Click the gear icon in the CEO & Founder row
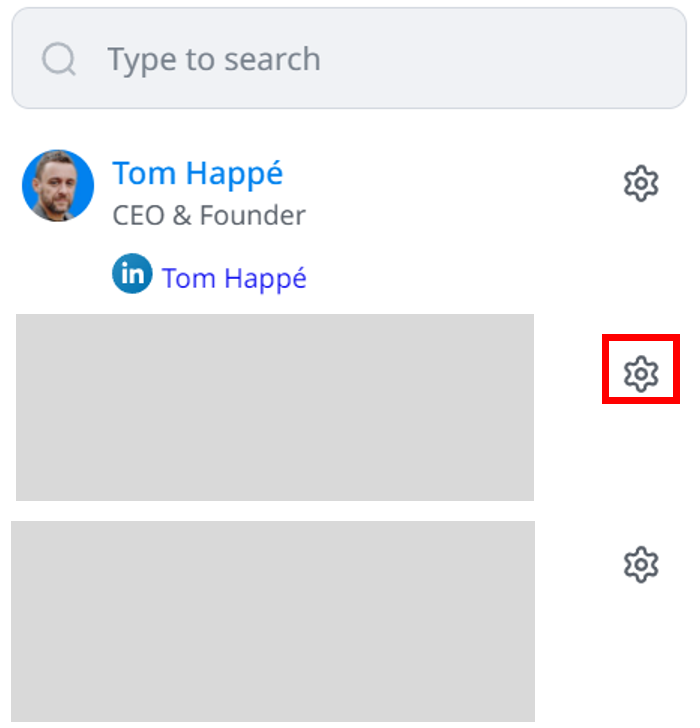The height and width of the screenshot is (728, 700). pyautogui.click(x=640, y=184)
